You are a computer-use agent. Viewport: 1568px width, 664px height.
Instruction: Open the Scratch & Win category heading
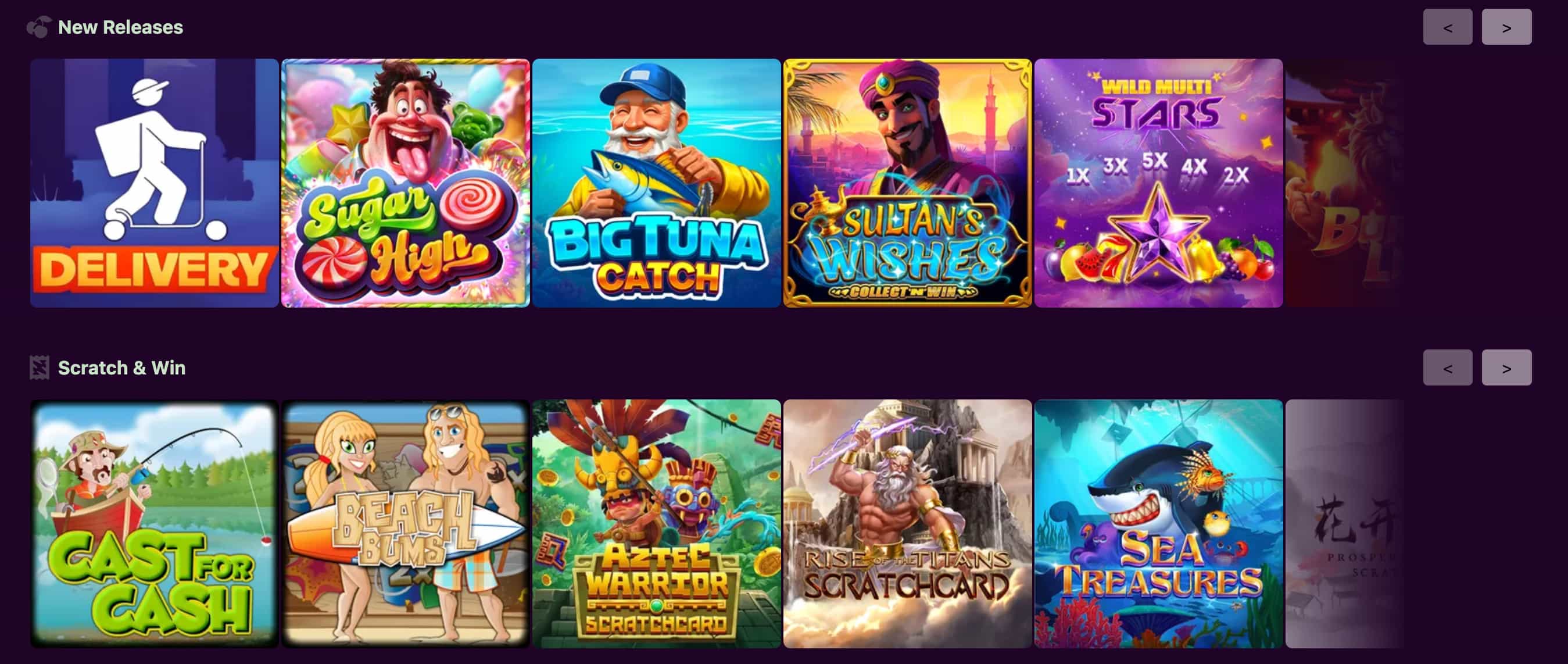[121, 367]
